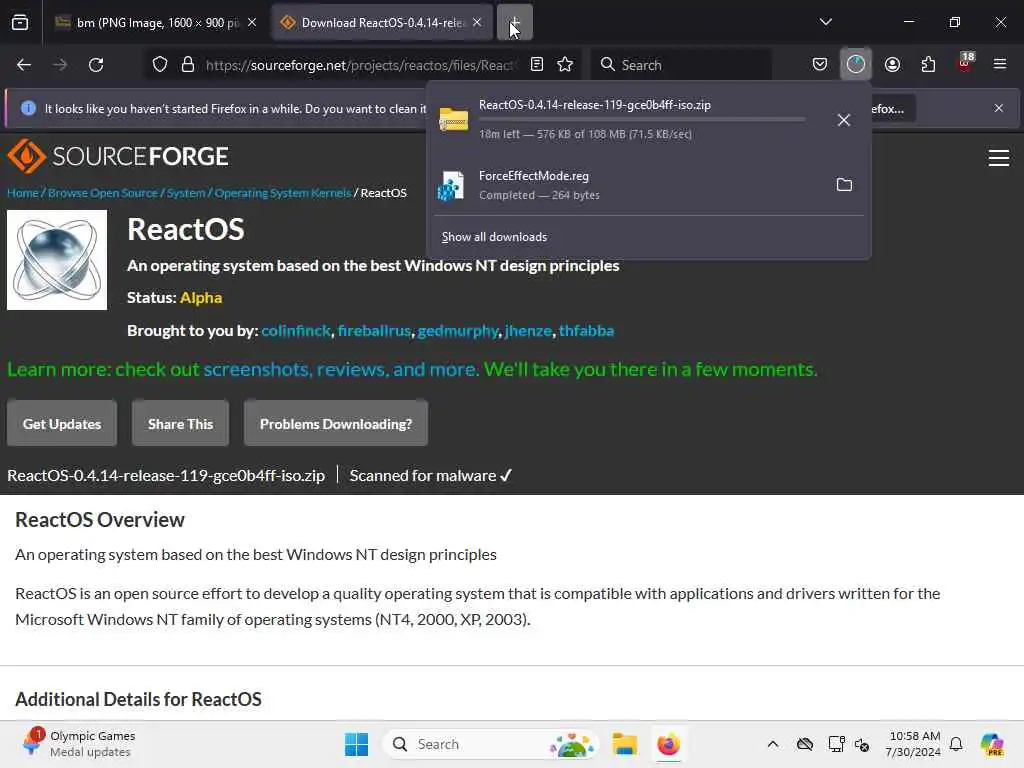The width and height of the screenshot is (1024, 768).
Task: Open extension with 18 badge
Action: pos(965,63)
